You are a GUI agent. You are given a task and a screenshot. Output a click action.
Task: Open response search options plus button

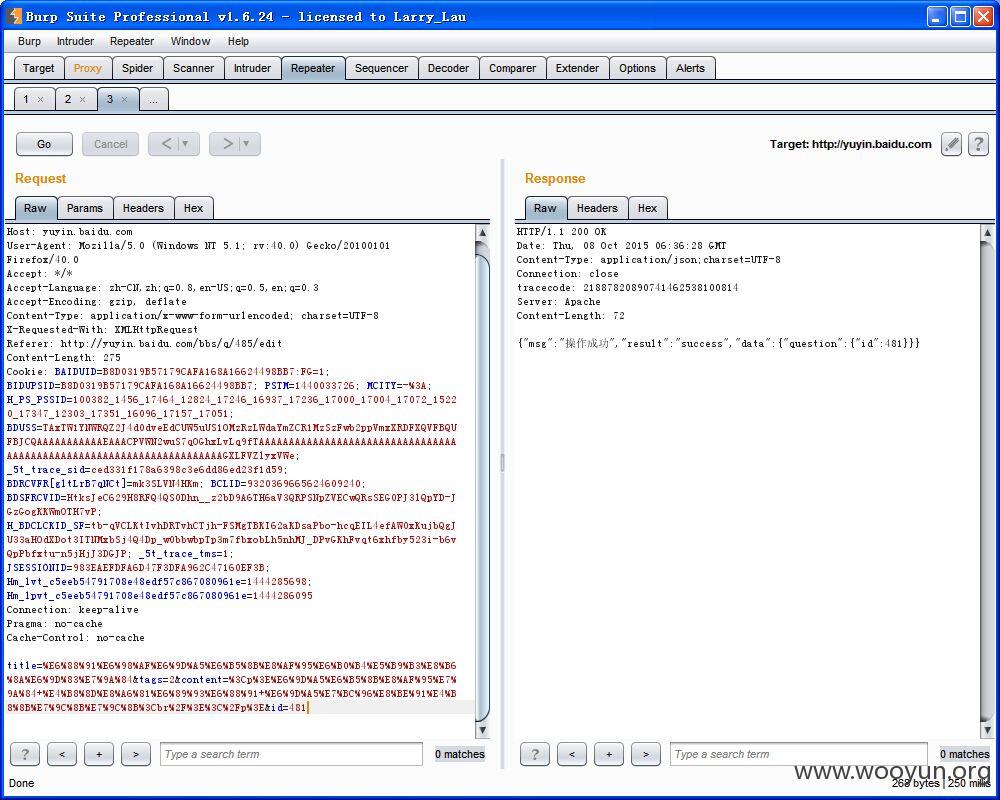tap(608, 754)
